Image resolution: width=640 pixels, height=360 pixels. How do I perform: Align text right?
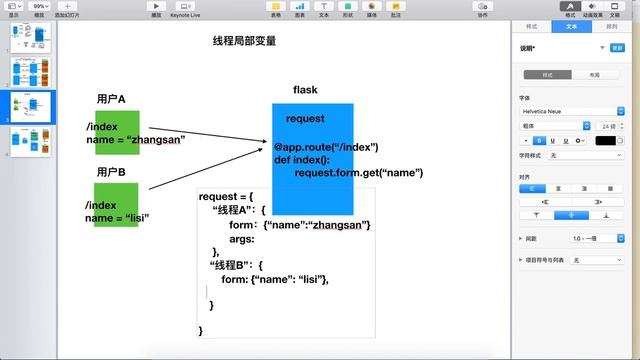point(584,189)
